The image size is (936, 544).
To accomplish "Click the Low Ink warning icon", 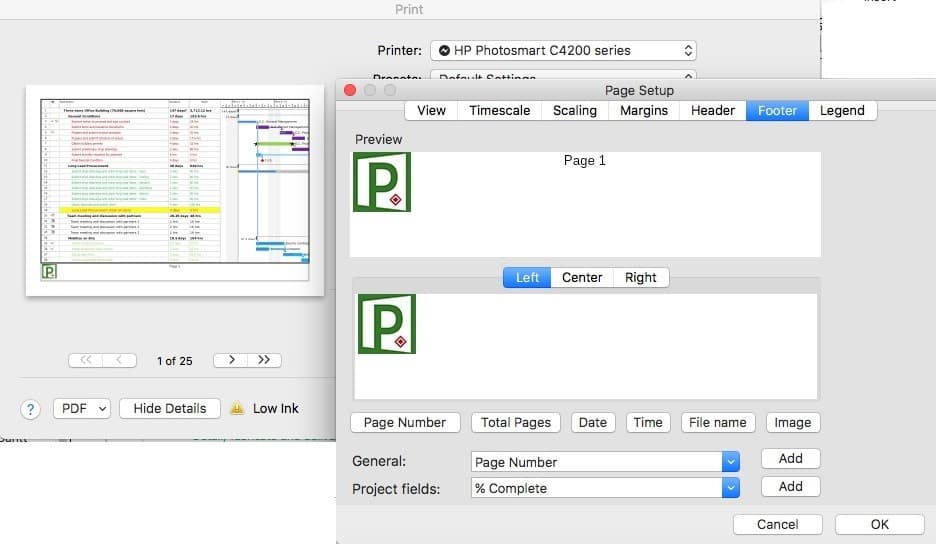I will (237, 408).
